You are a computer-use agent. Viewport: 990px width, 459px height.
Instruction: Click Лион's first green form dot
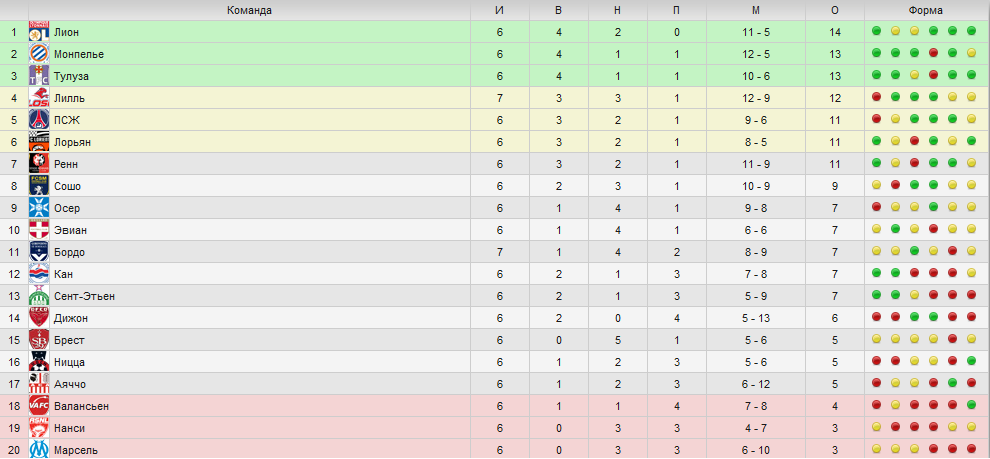coord(876,31)
